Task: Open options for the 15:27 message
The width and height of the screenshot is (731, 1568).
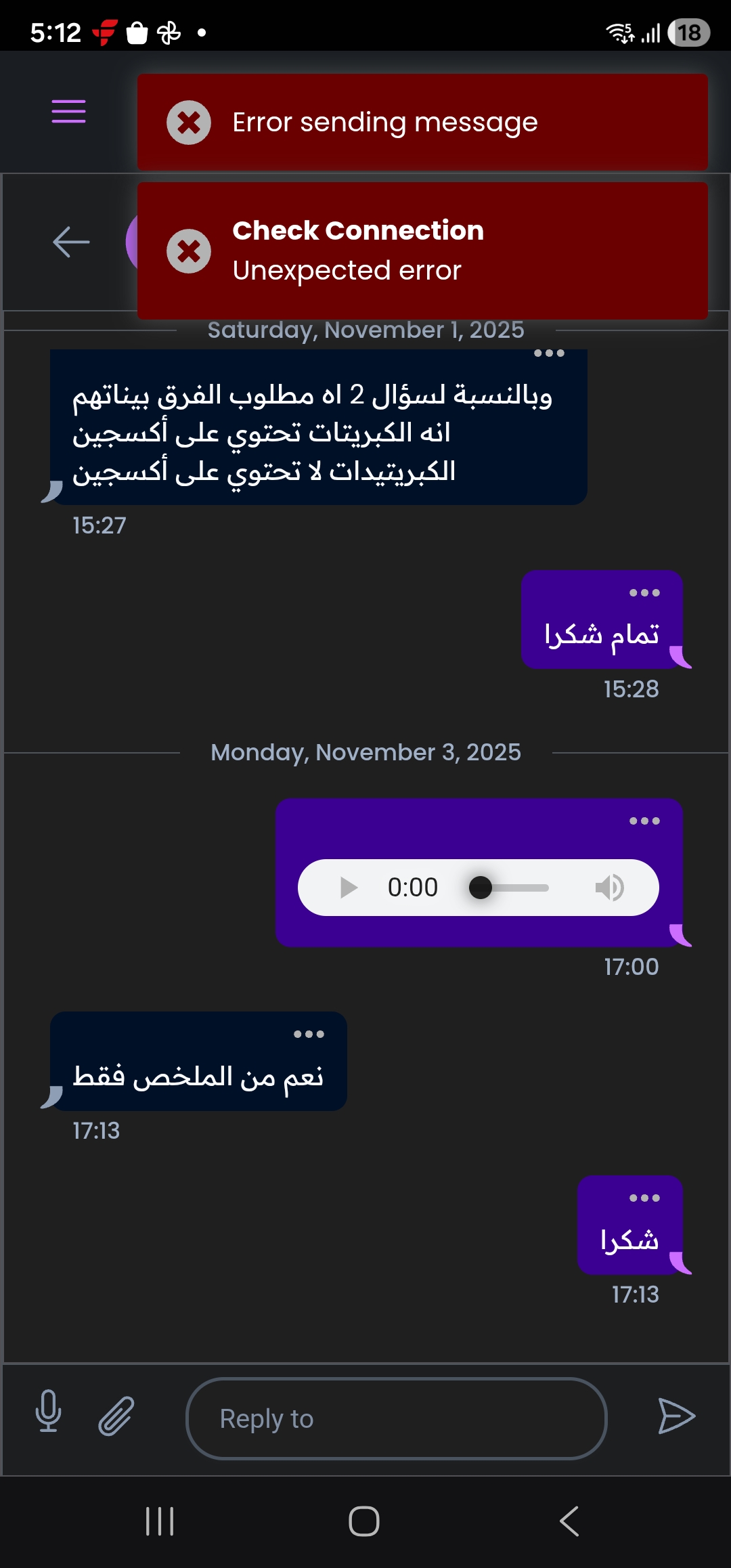Action: pyautogui.click(x=549, y=353)
